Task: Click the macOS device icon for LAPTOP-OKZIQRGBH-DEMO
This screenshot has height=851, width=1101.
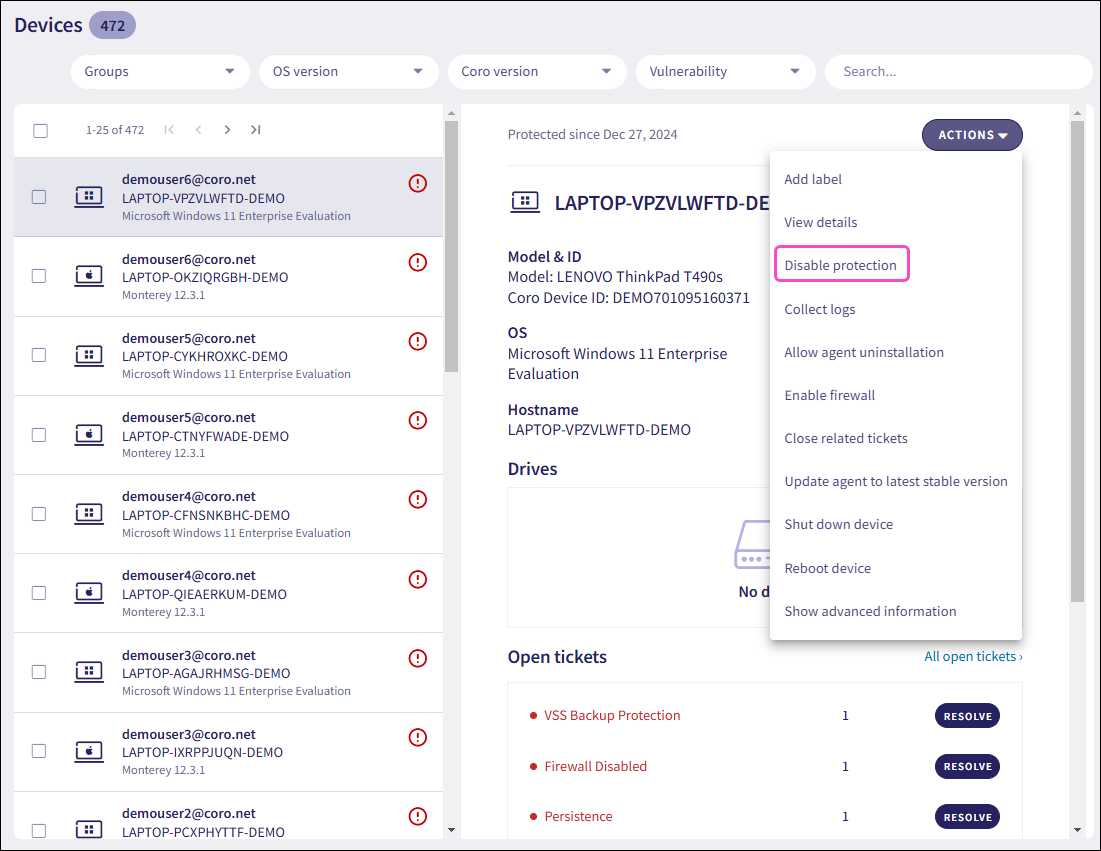Action: pos(89,276)
